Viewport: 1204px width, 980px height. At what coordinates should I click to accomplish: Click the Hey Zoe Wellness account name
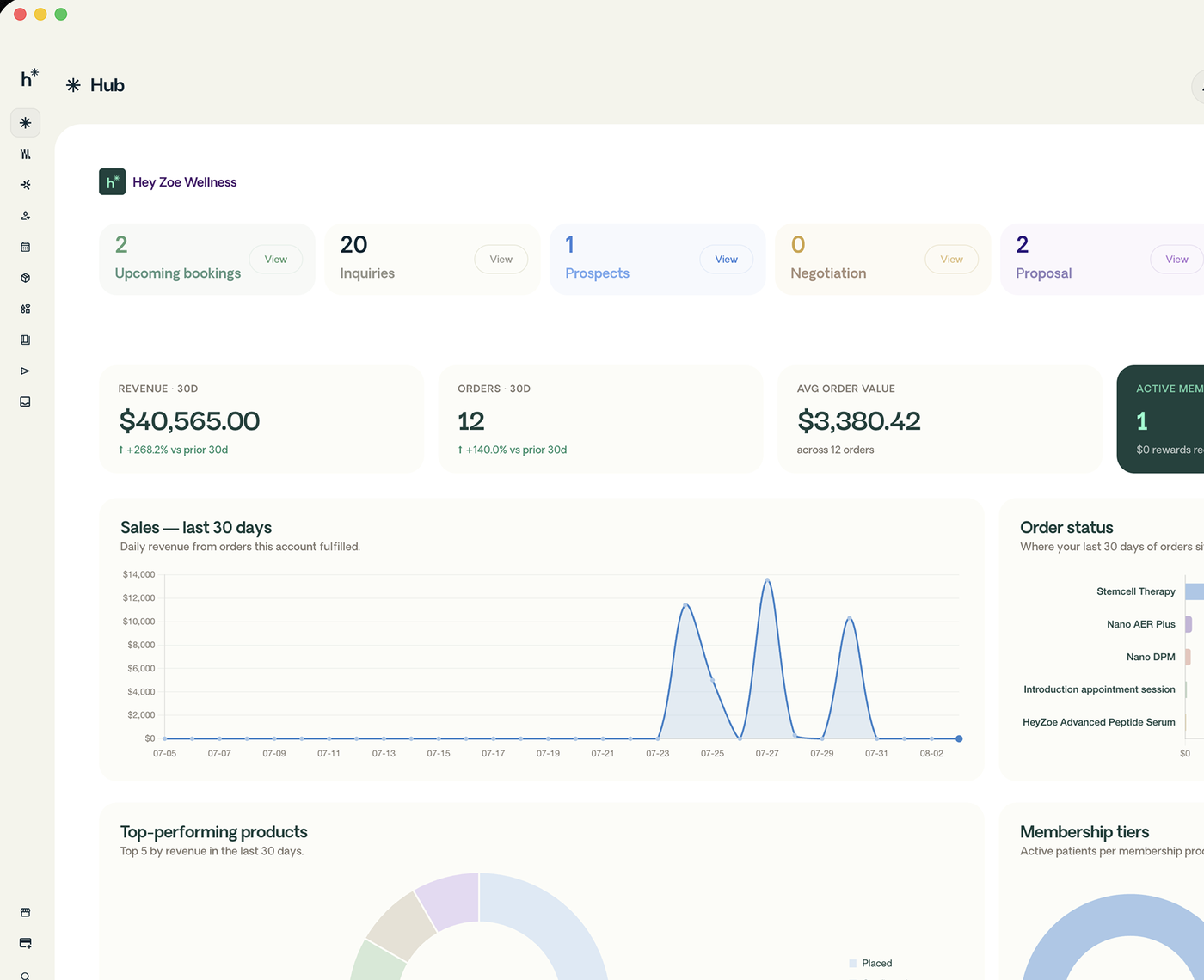(x=184, y=182)
